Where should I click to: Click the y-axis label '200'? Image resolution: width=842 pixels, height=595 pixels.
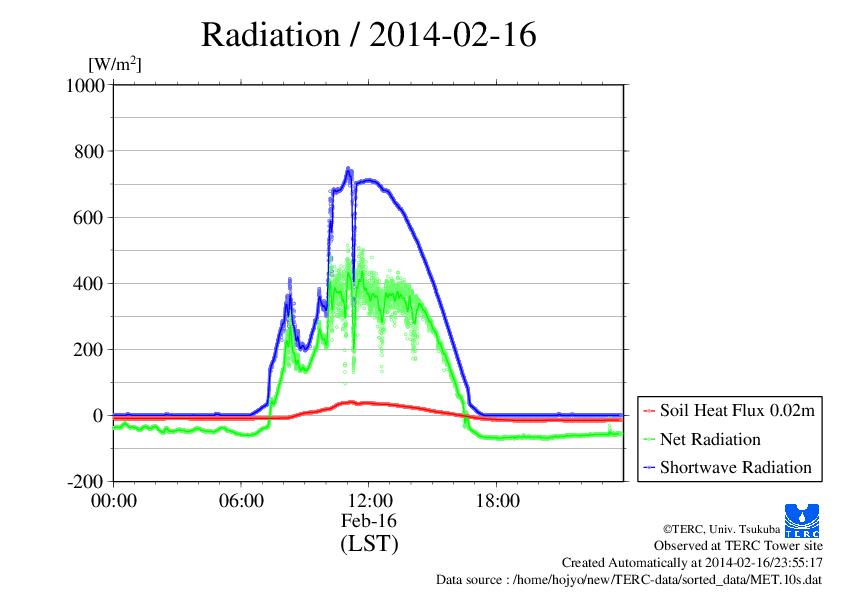[x=89, y=350]
